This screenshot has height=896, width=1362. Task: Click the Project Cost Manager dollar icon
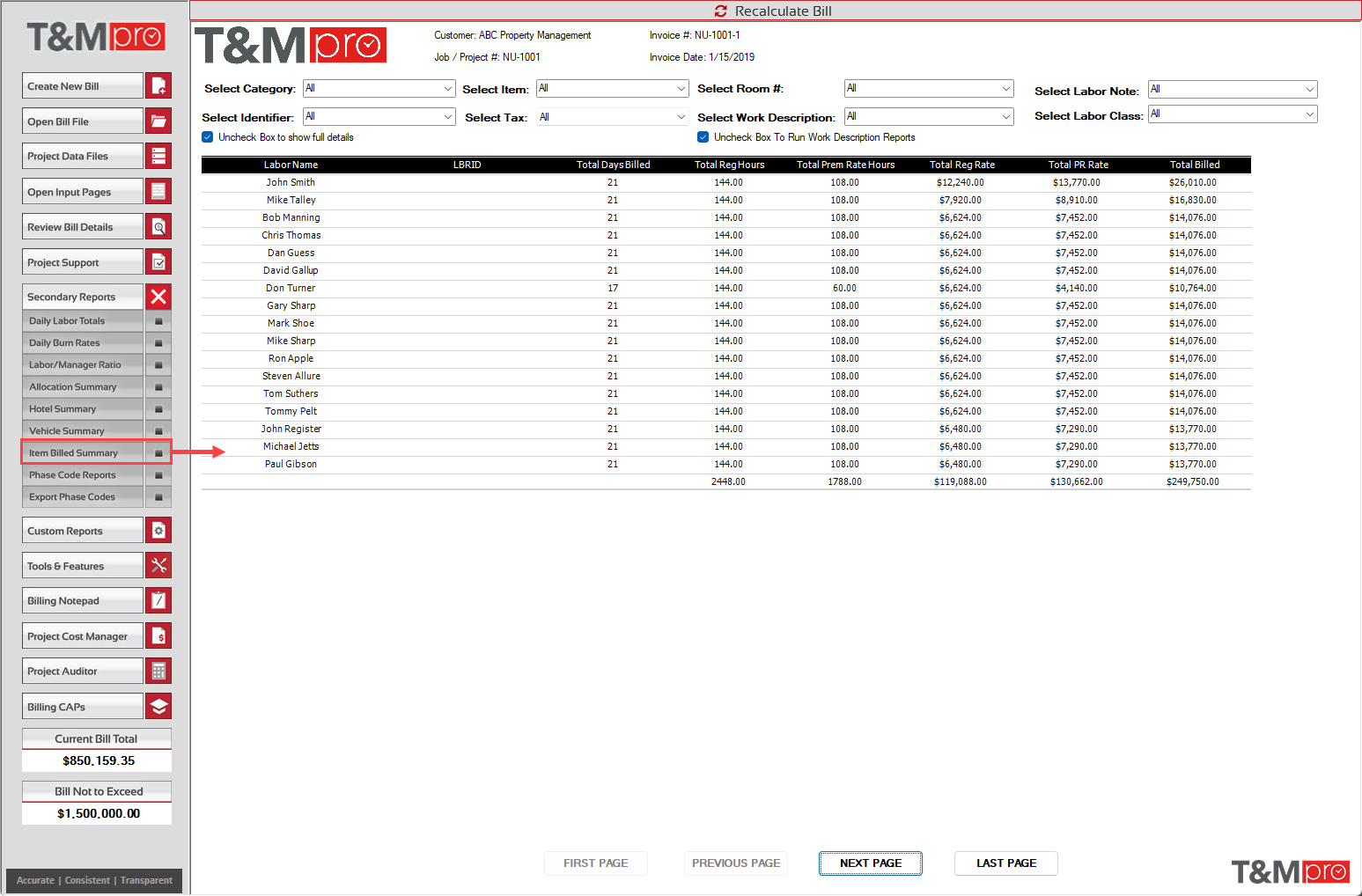pyautogui.click(x=158, y=635)
